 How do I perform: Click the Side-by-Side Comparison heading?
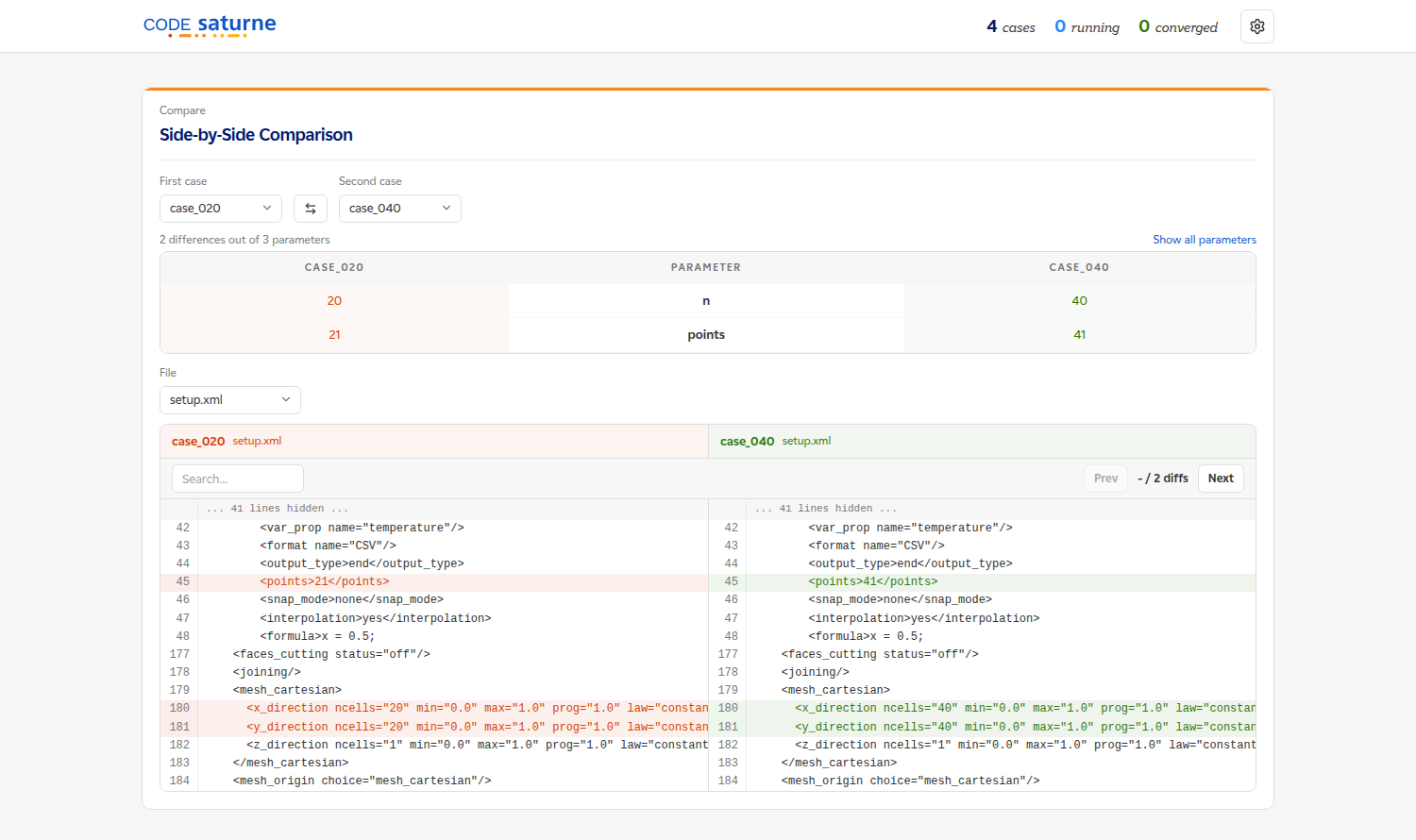point(256,135)
